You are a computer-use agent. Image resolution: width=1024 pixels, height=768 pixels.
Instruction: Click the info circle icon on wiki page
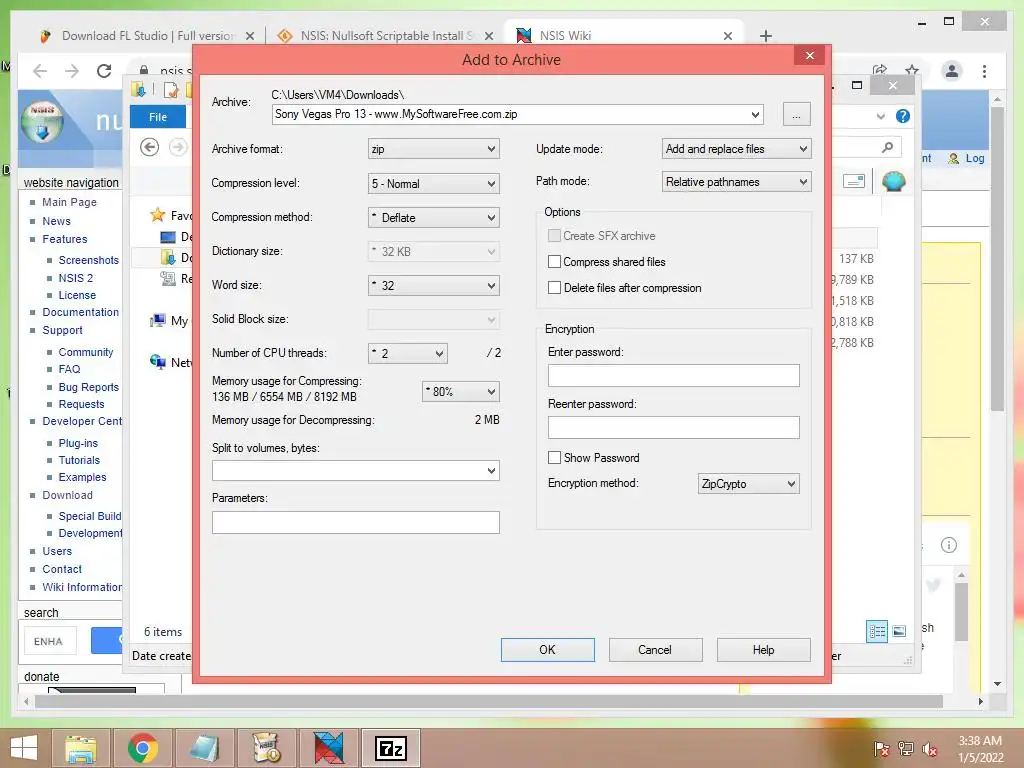click(x=949, y=545)
